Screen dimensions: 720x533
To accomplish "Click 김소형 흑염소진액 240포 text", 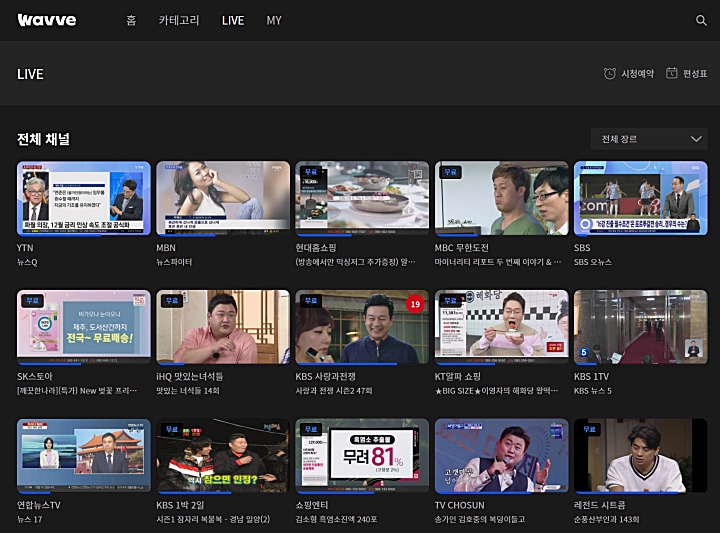I will tap(336, 519).
